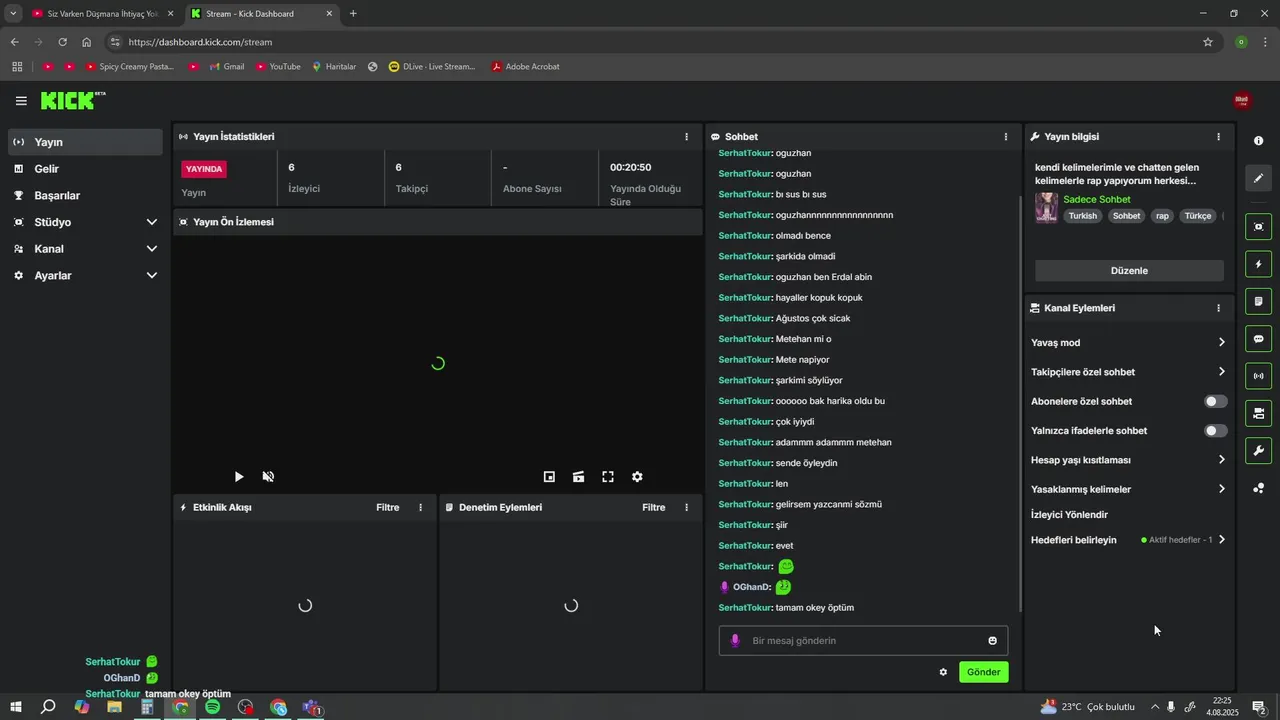Screen dimensions: 1280x720
Task: Click the browser address bar
Action: [x=660, y=42]
